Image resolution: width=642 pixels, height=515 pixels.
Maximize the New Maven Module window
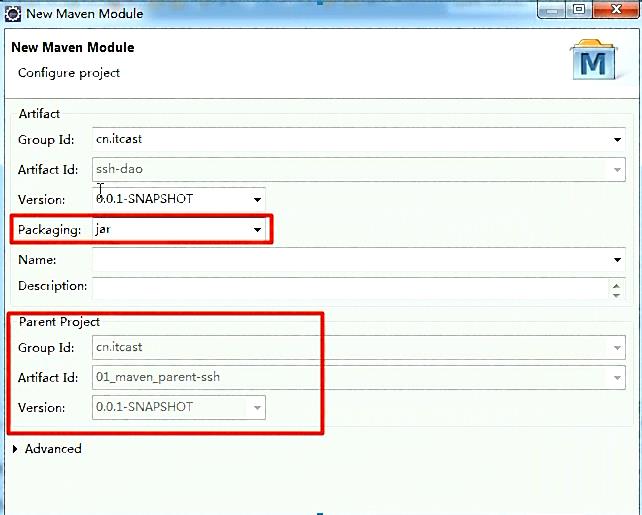(x=579, y=9)
